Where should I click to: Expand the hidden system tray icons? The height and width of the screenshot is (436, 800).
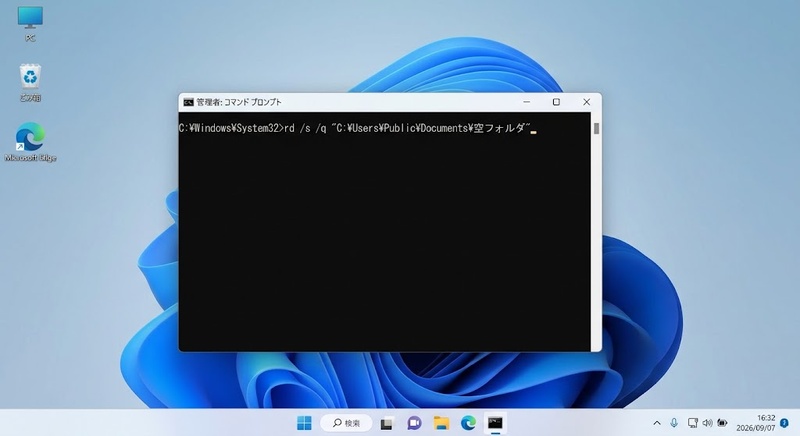pos(657,423)
